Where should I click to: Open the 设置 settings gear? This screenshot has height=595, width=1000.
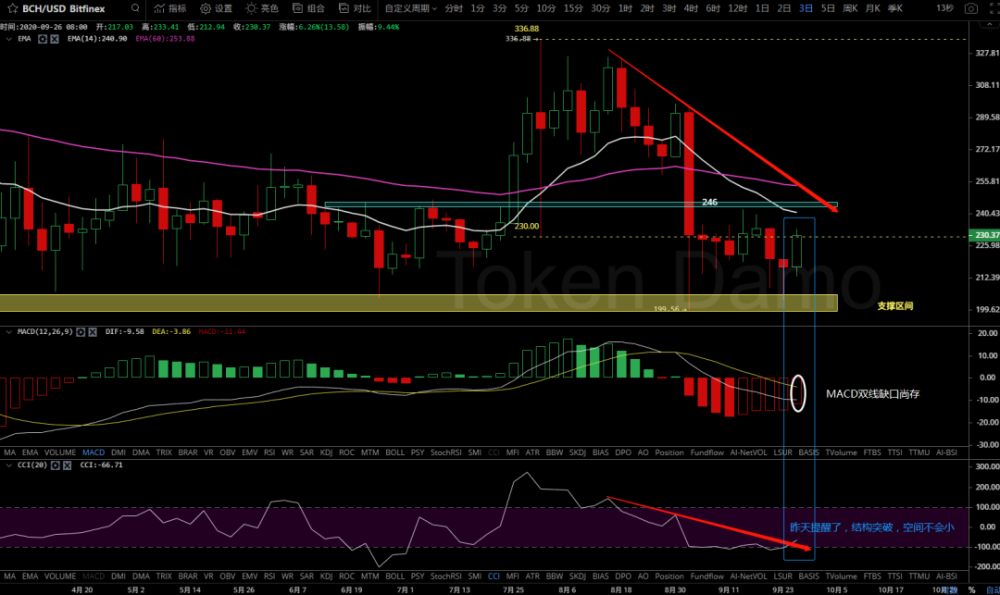coord(216,8)
